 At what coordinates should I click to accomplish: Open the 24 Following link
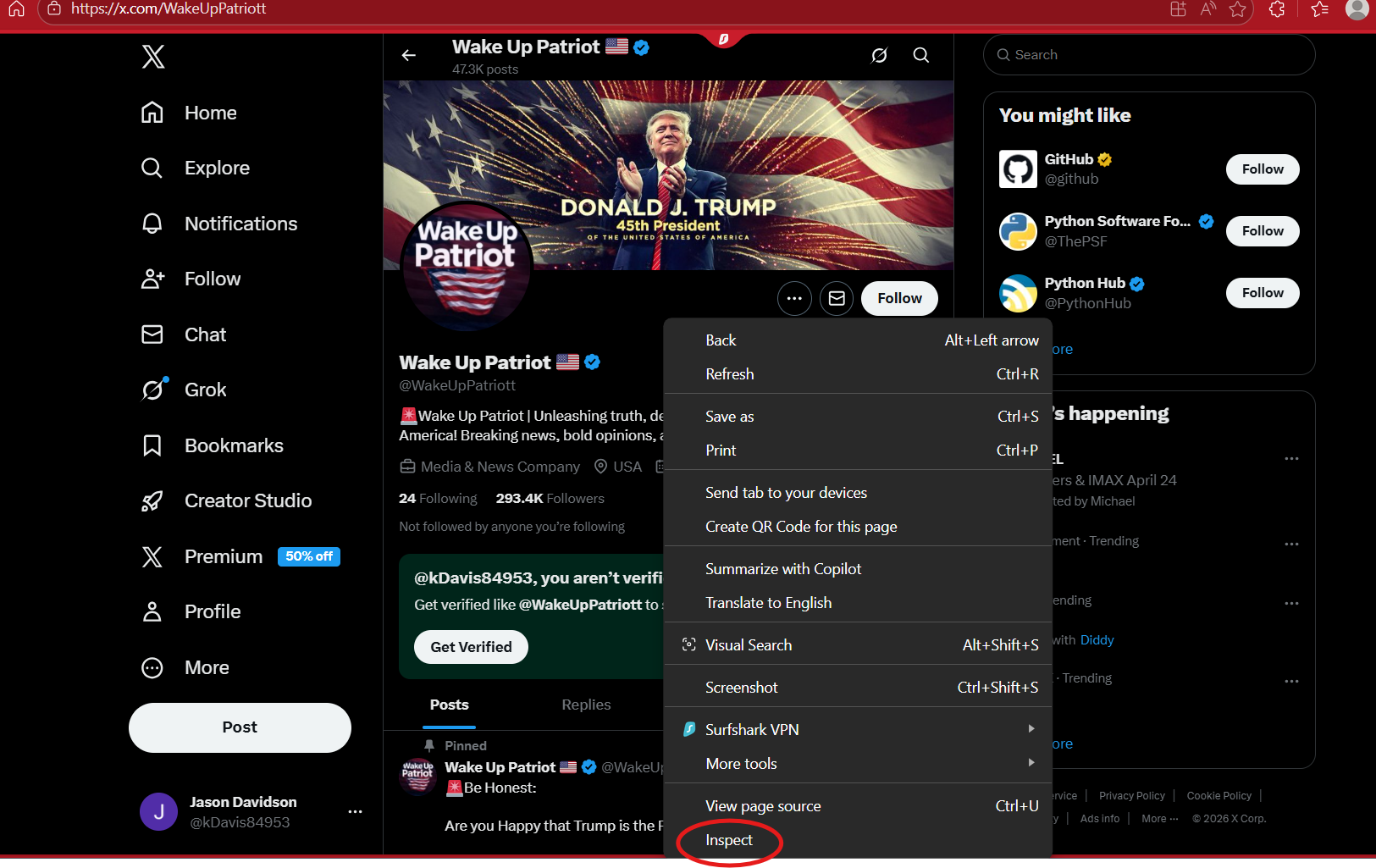[438, 499]
